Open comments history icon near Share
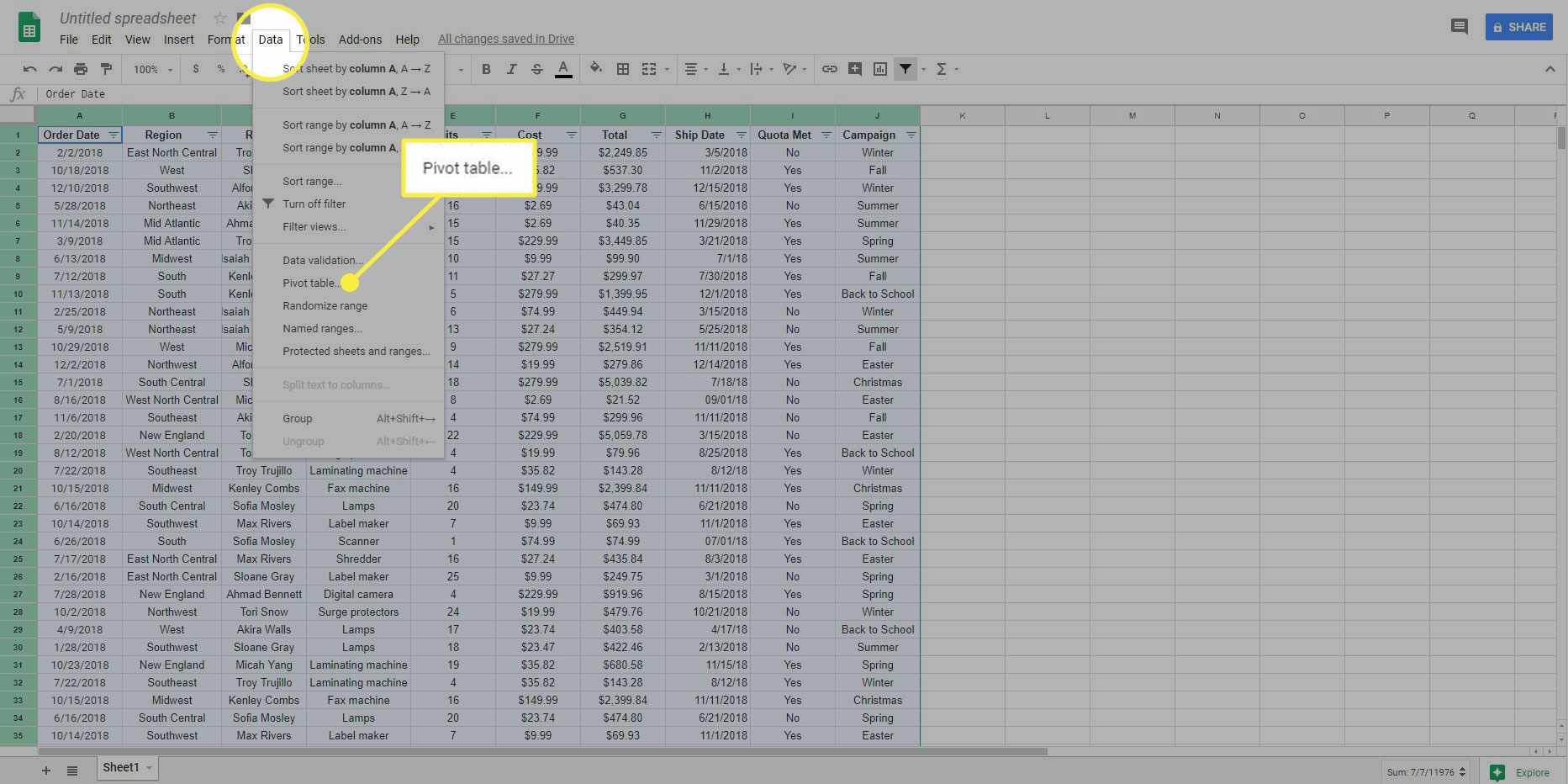 (x=1460, y=27)
